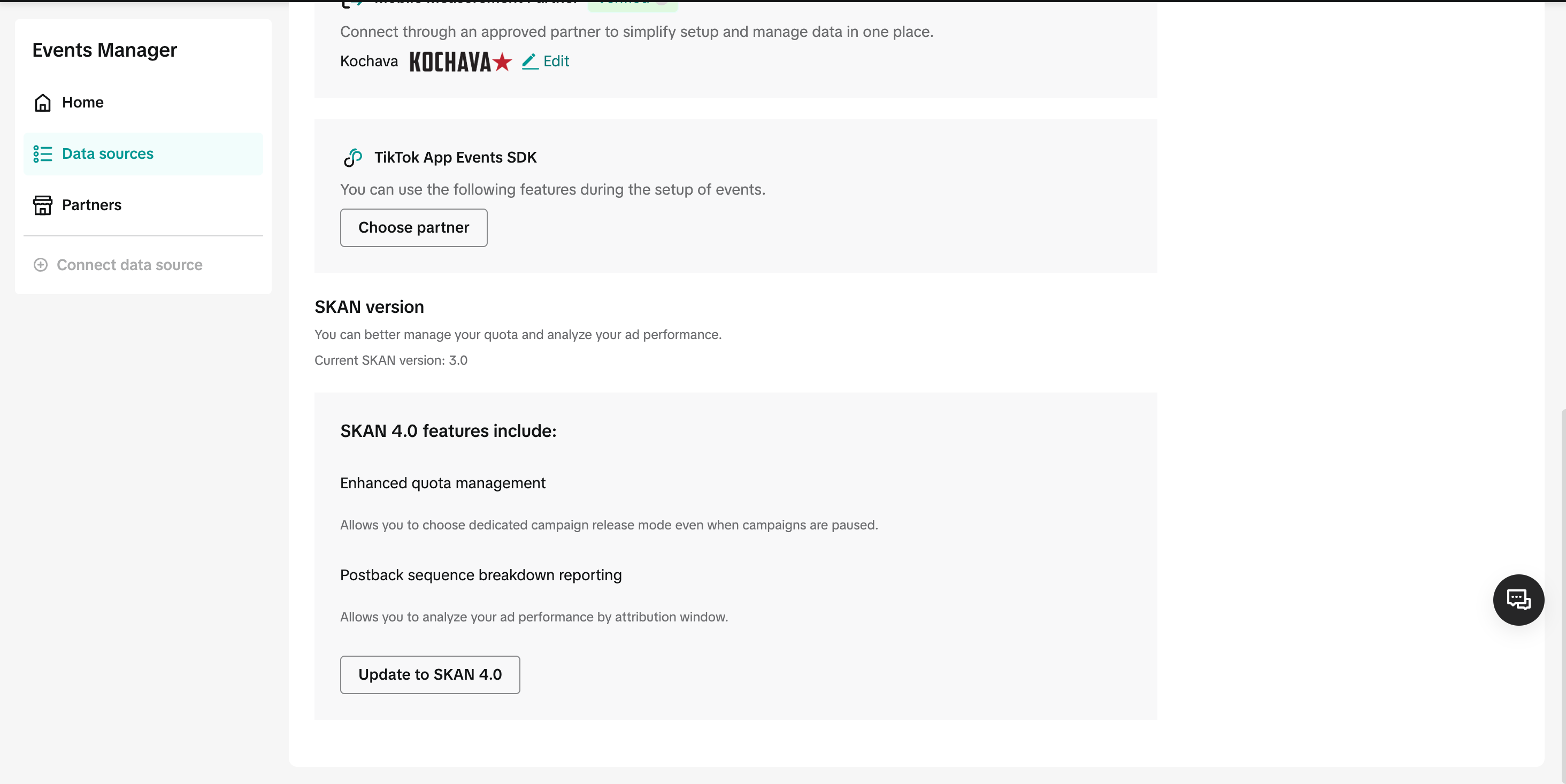Viewport: 1566px width, 784px height.
Task: Click the pencil edit icon next to Kochava
Action: click(x=530, y=62)
